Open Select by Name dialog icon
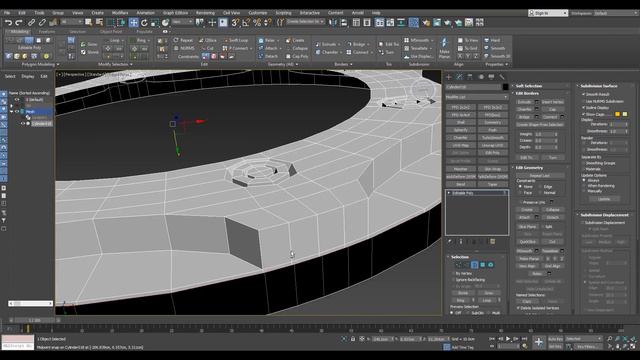Image resolution: width=640 pixels, height=360 pixels. [99, 23]
